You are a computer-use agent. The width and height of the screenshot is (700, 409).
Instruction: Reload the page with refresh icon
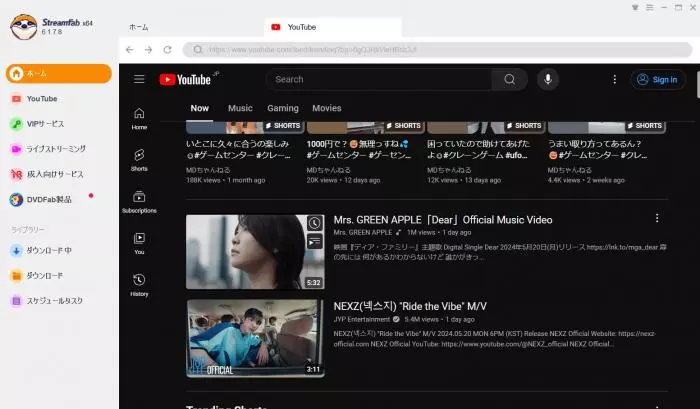167,50
